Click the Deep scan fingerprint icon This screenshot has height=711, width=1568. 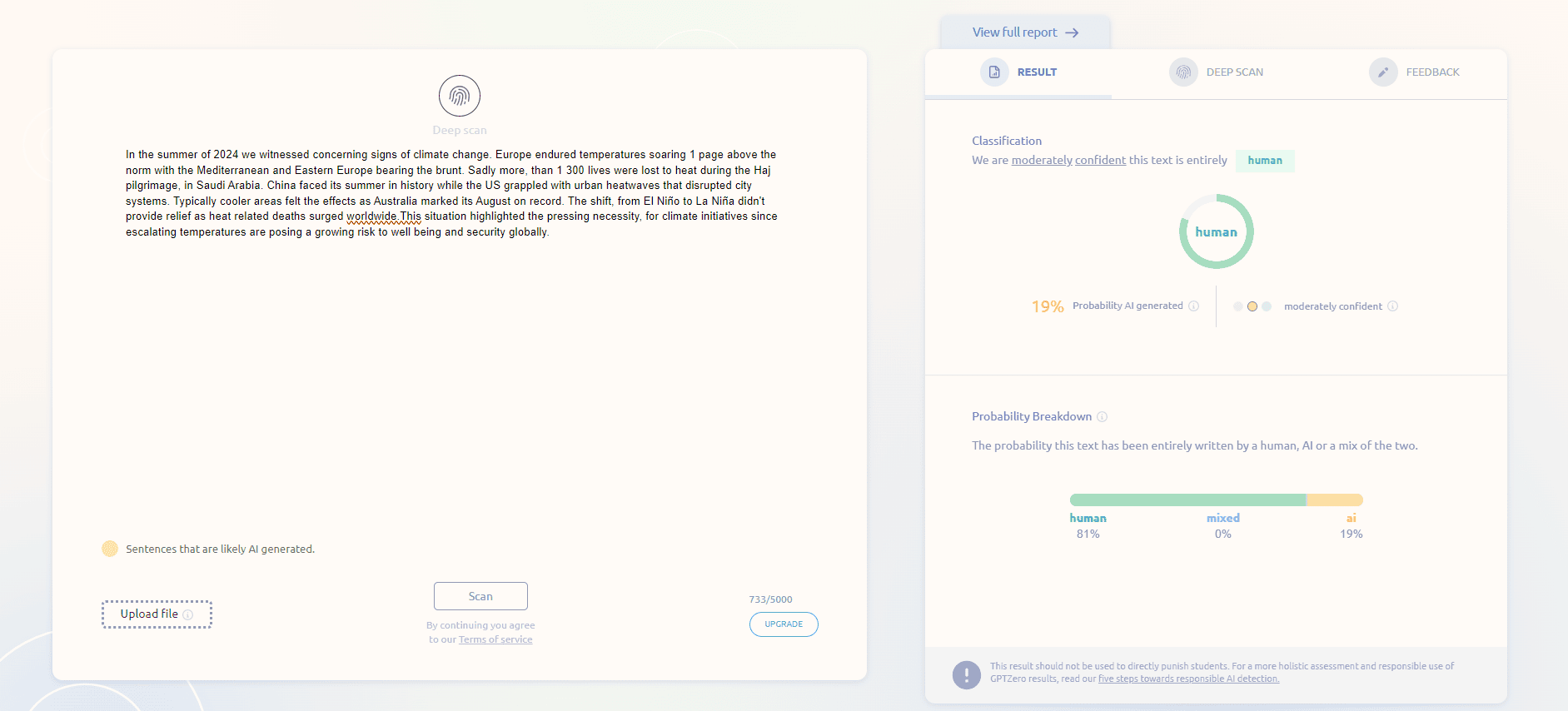pos(460,96)
